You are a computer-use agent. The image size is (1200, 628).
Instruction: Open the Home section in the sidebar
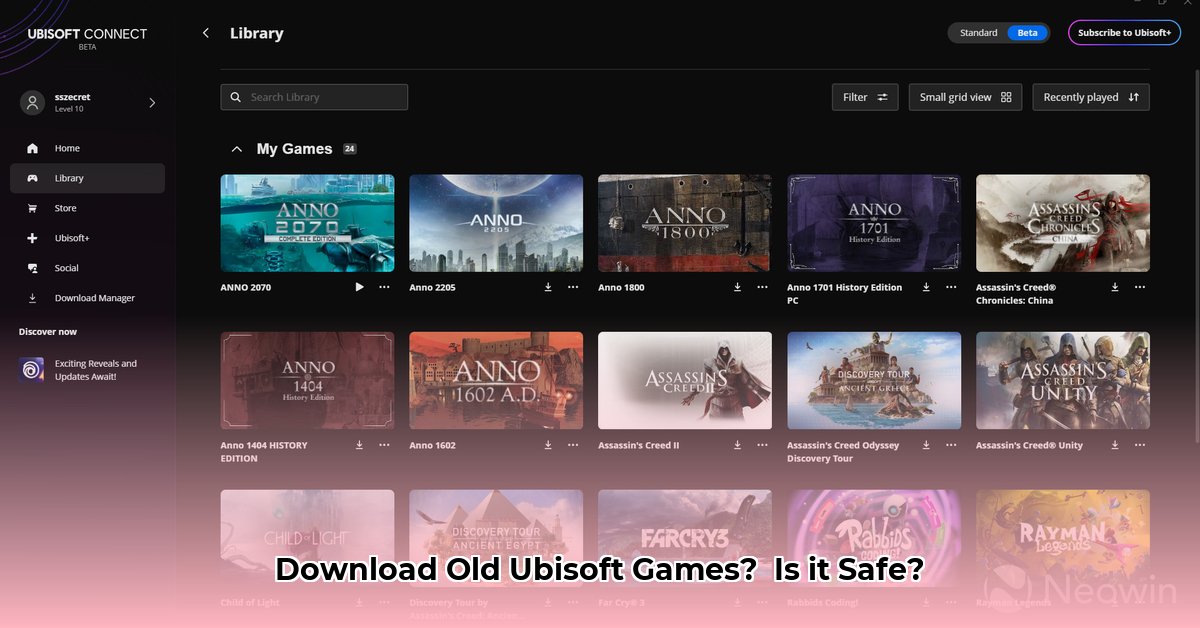click(66, 147)
